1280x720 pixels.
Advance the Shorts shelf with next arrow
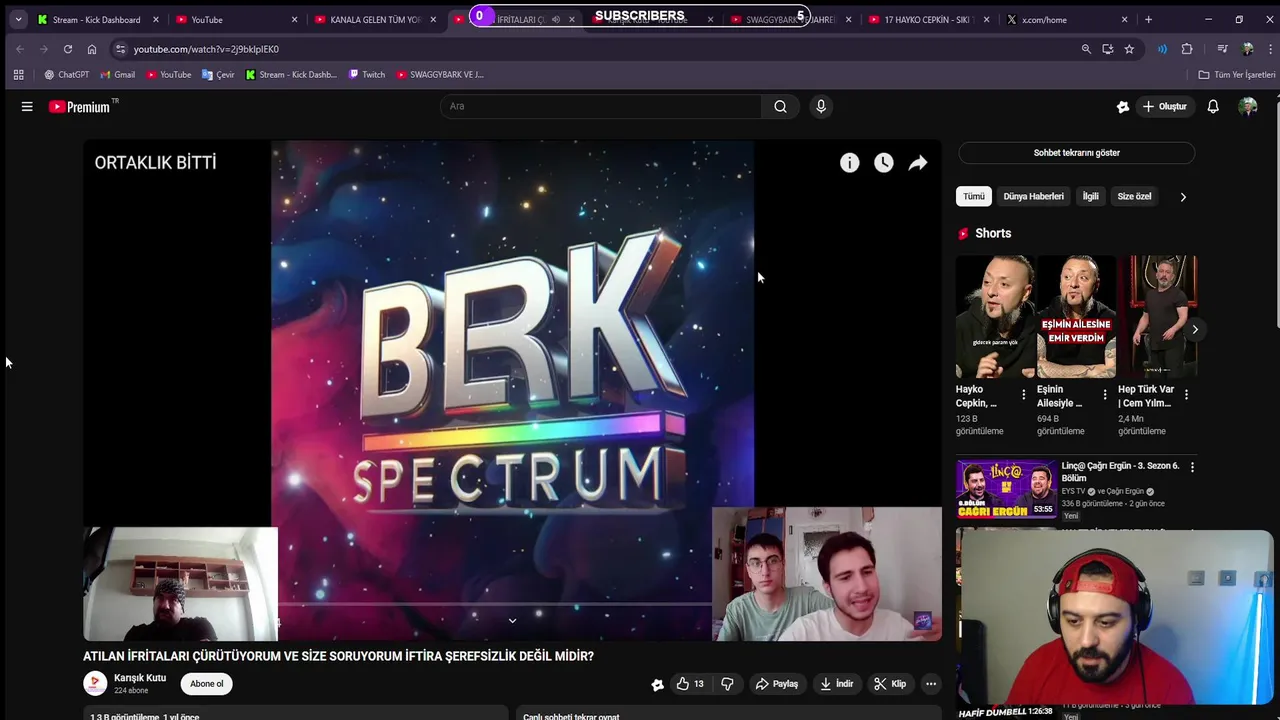(x=1194, y=329)
